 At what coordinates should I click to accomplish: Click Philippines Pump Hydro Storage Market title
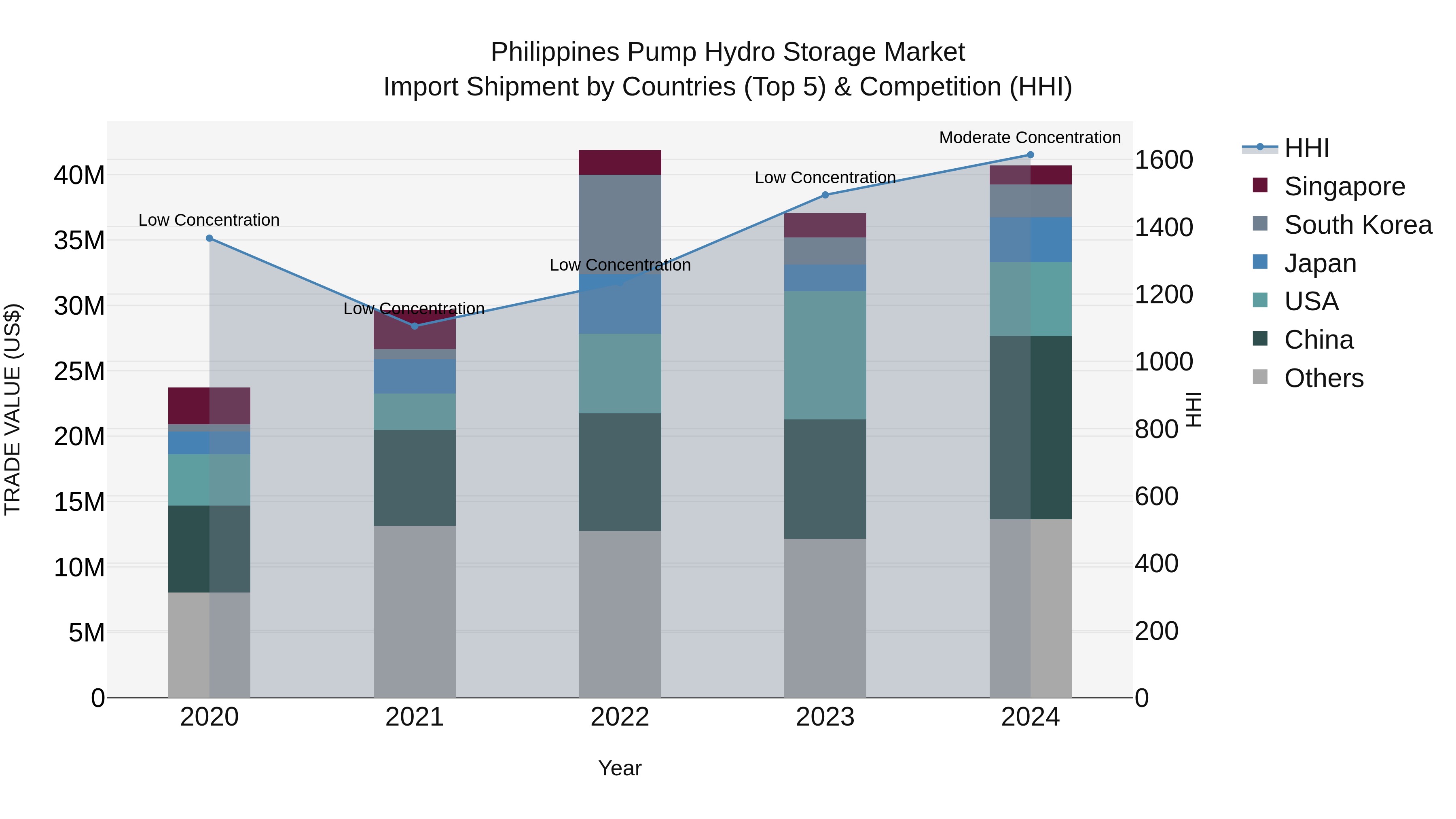pyautogui.click(x=728, y=52)
